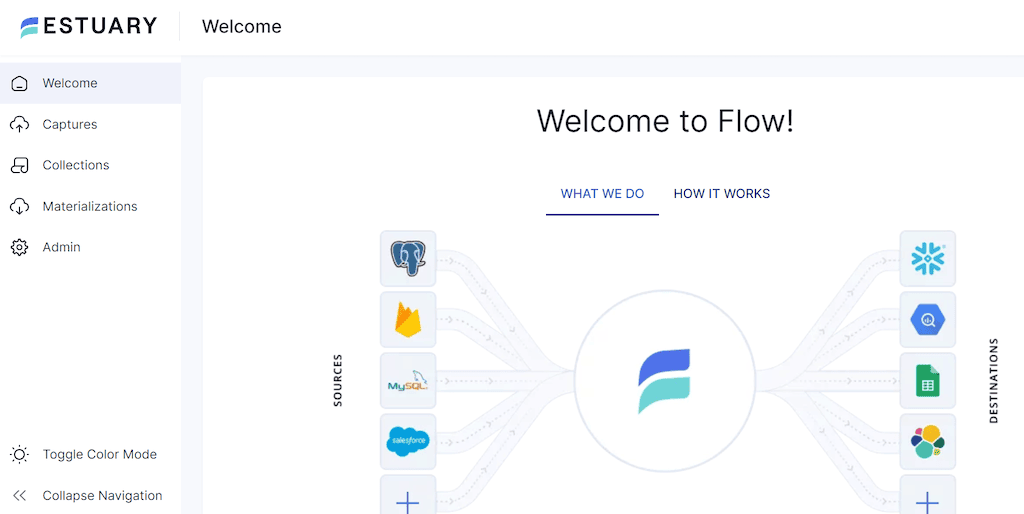This screenshot has height=514, width=1024.
Task: Switch to the HOW IT WORKS tab
Action: pyautogui.click(x=722, y=194)
